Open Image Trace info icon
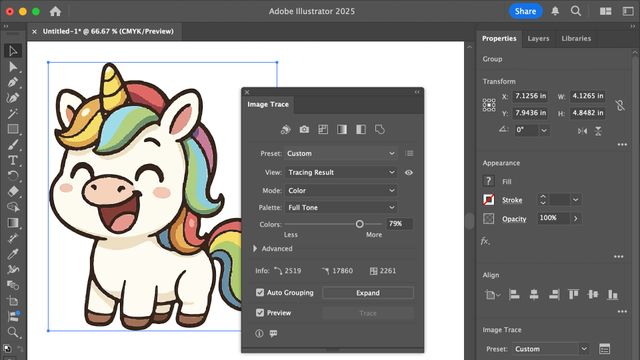Image resolution: width=640 pixels, height=360 pixels. pyautogui.click(x=259, y=333)
